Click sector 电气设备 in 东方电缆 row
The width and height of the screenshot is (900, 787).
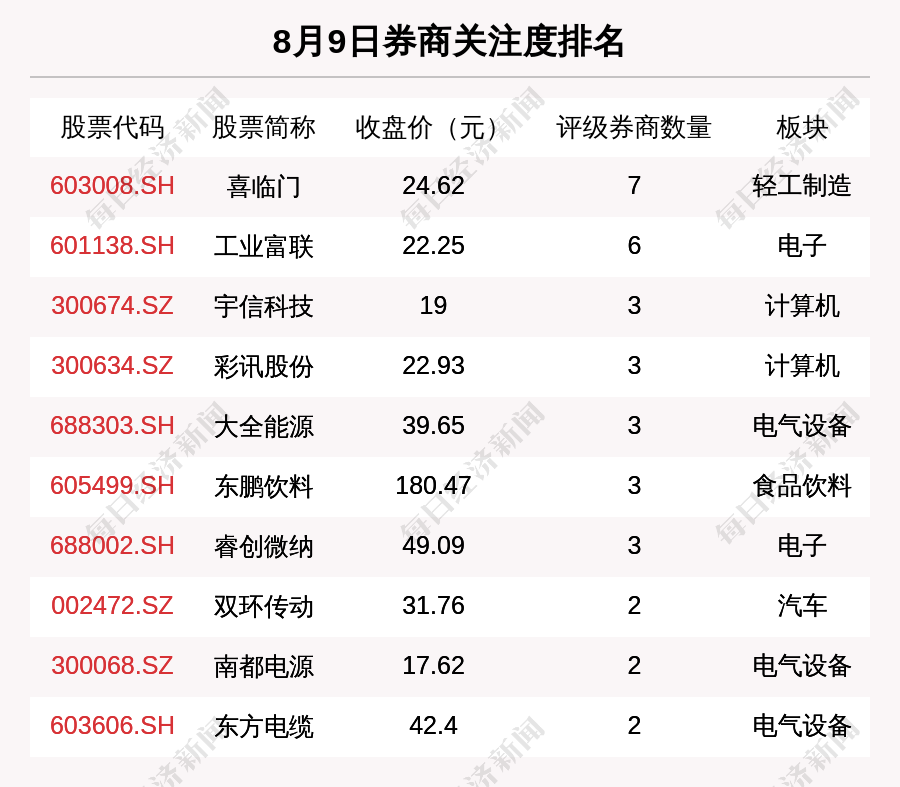click(802, 726)
